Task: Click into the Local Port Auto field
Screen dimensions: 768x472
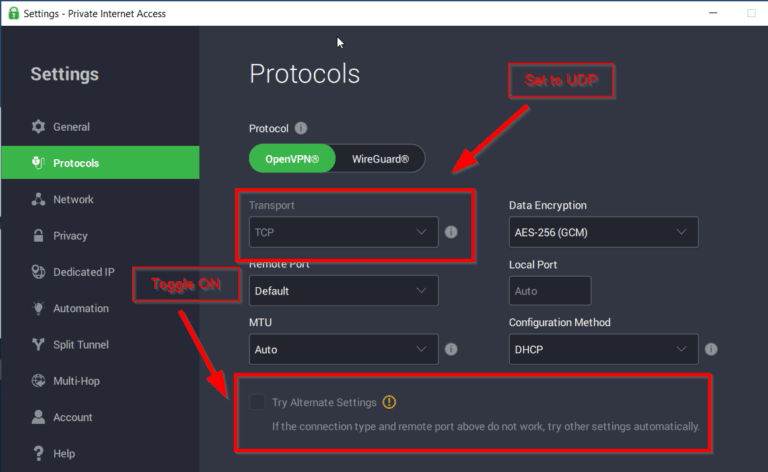Action: pyautogui.click(x=550, y=291)
